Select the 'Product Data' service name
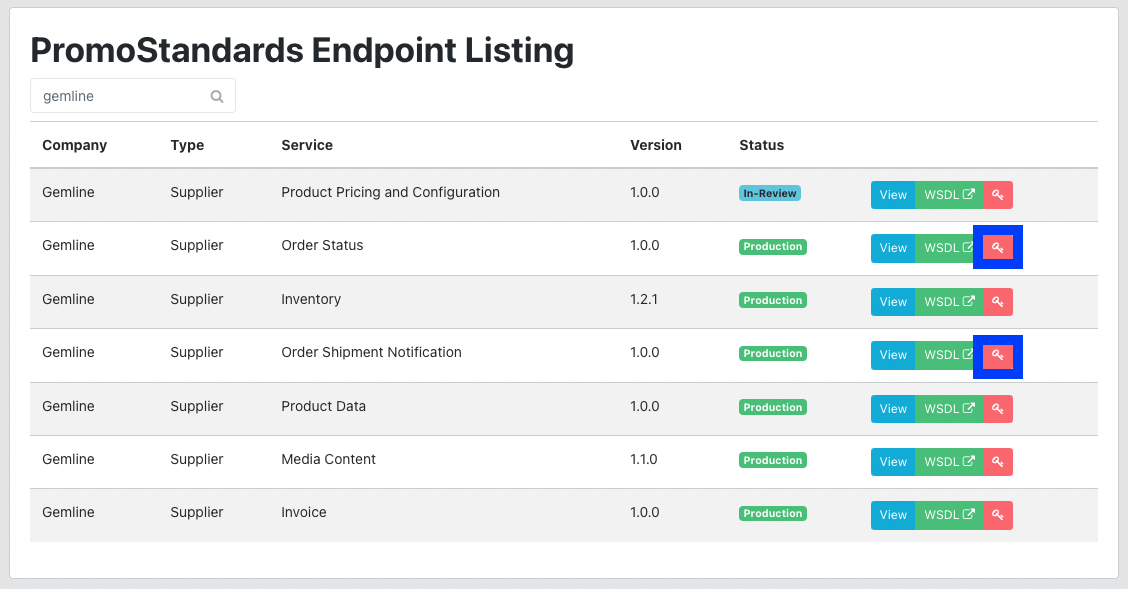 click(x=324, y=406)
